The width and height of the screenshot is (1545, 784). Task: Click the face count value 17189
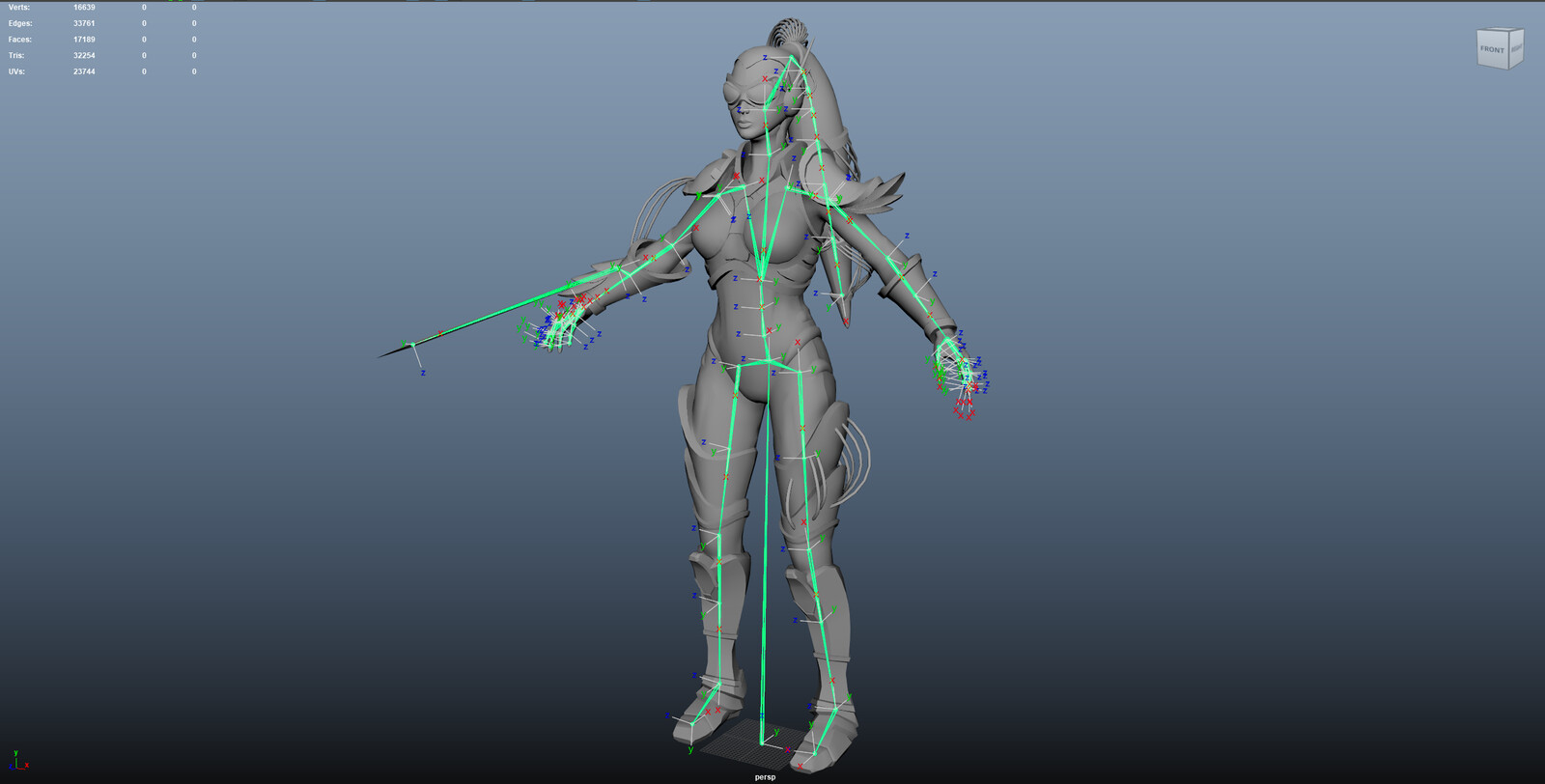click(x=84, y=40)
